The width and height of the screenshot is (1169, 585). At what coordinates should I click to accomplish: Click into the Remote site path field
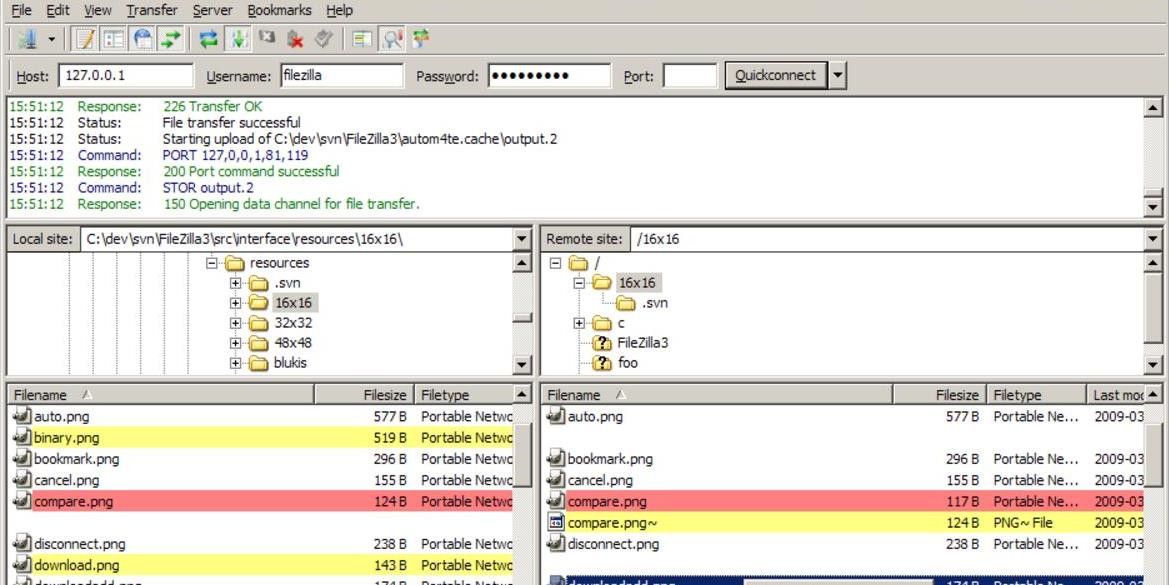tap(887, 239)
